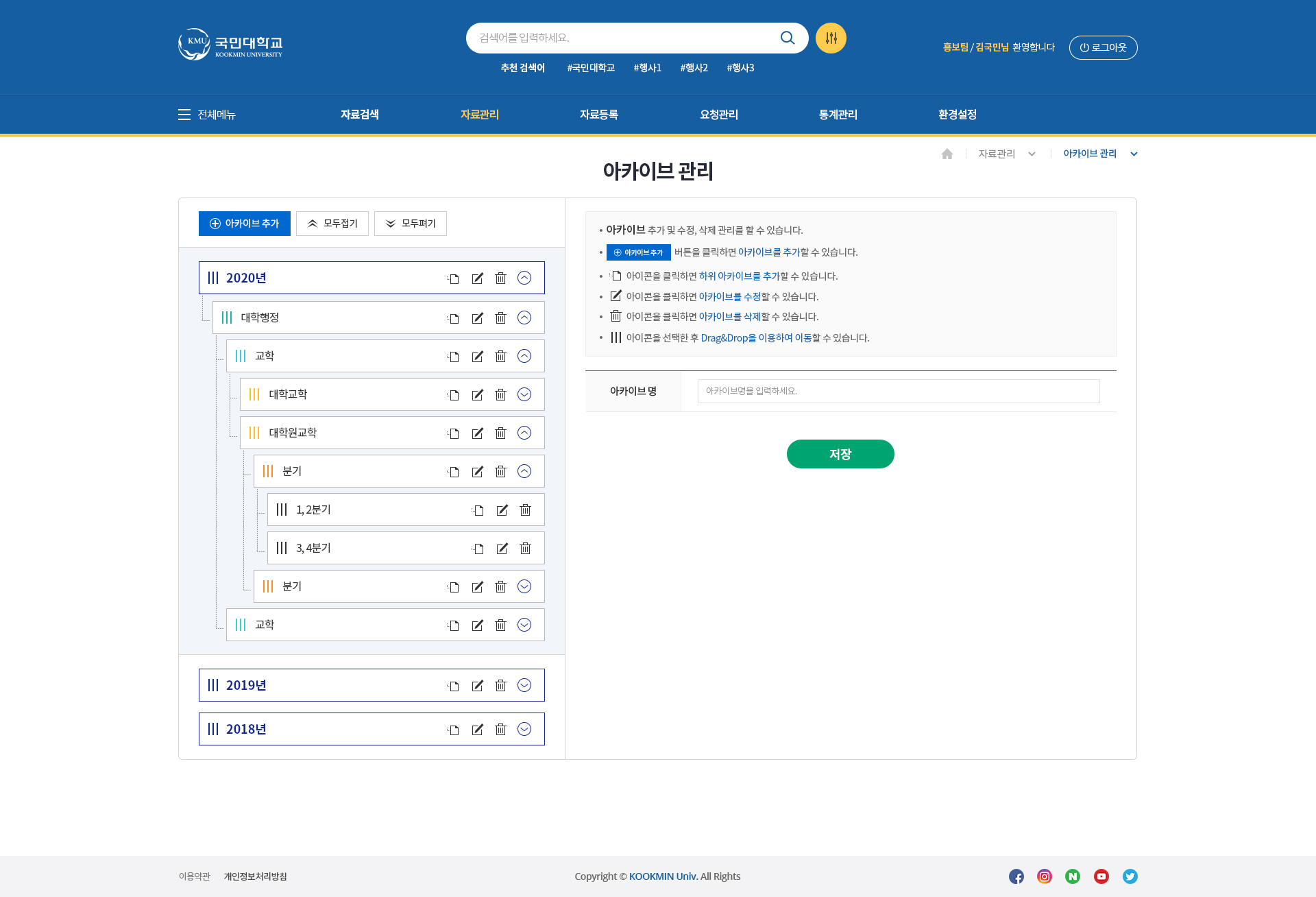Image resolution: width=1316 pixels, height=897 pixels.
Task: Open the search filter icon
Action: click(830, 38)
